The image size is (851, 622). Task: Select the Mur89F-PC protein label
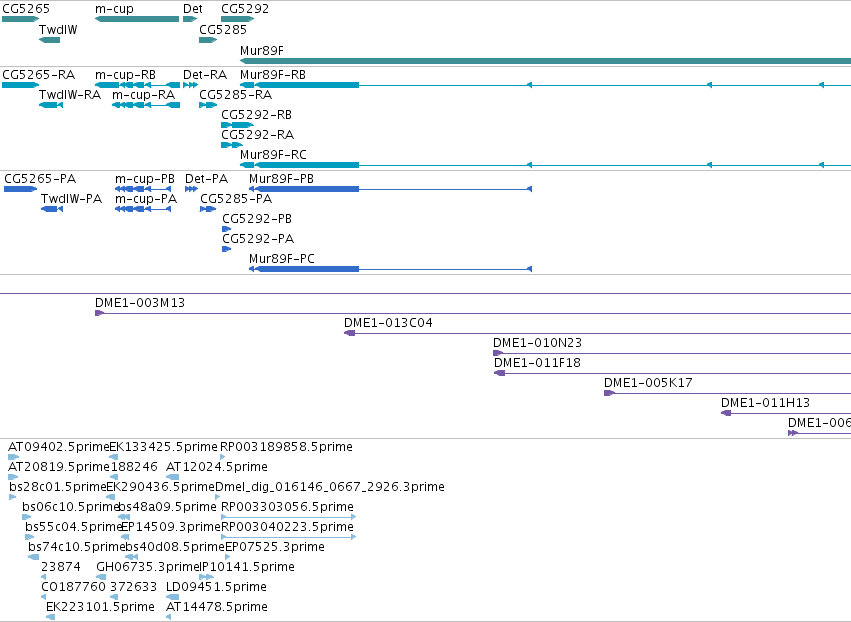282,259
